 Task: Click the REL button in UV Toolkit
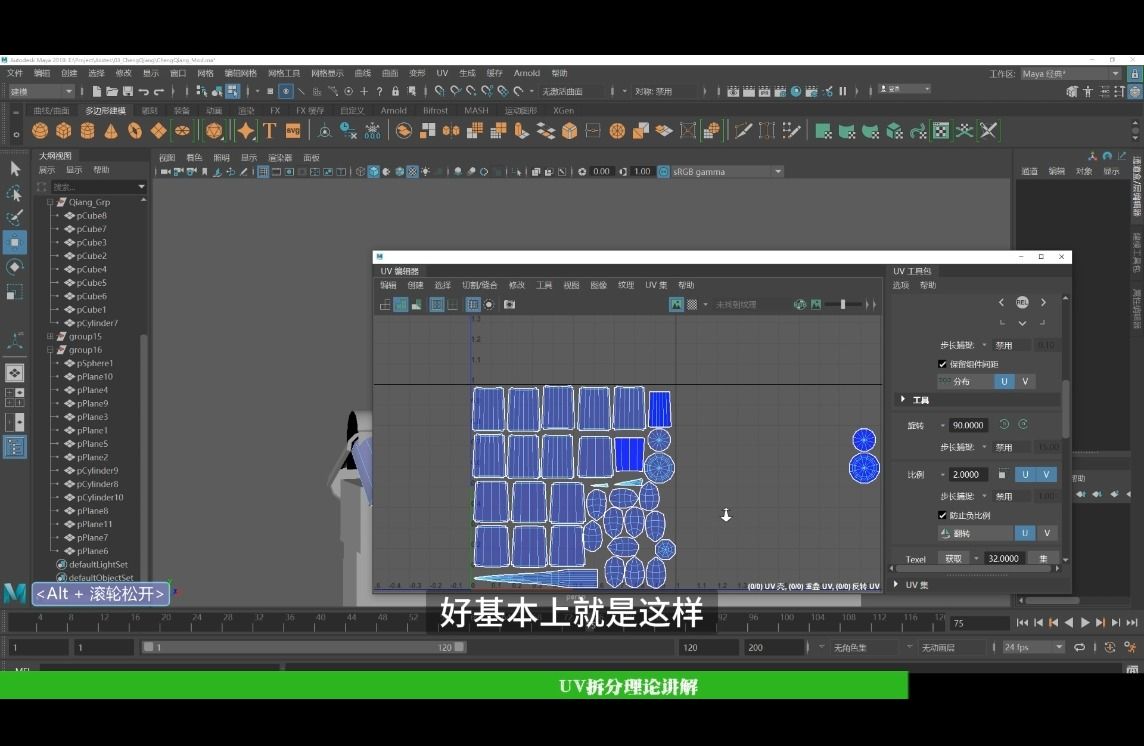click(x=1022, y=302)
